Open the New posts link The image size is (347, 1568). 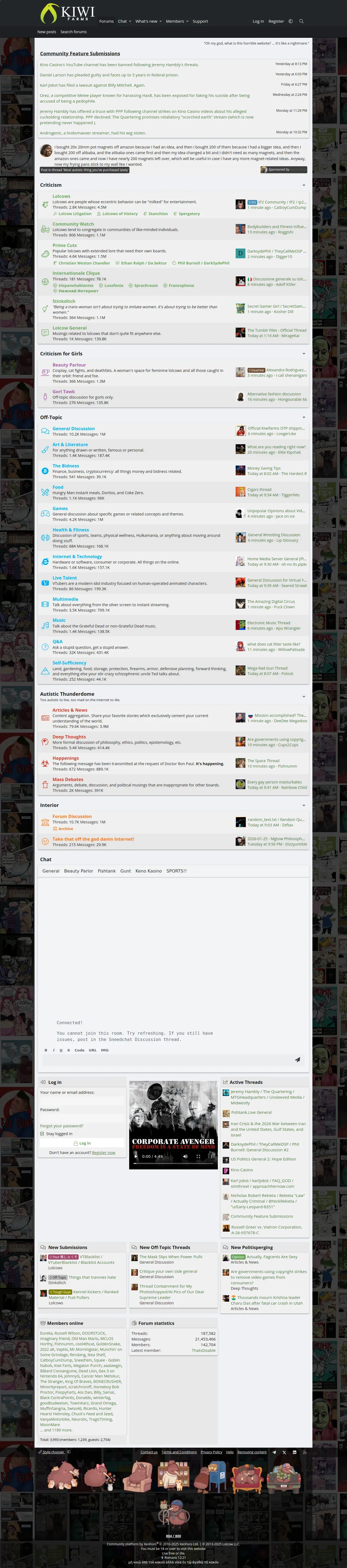pyautogui.click(x=46, y=32)
